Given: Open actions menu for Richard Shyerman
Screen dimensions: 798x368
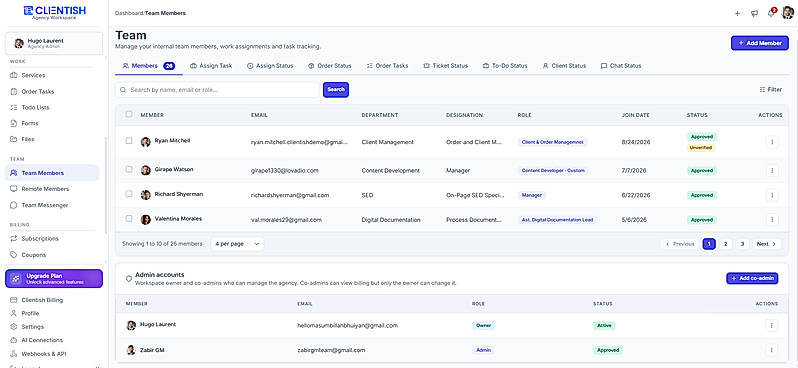Looking at the screenshot, I should [x=772, y=195].
